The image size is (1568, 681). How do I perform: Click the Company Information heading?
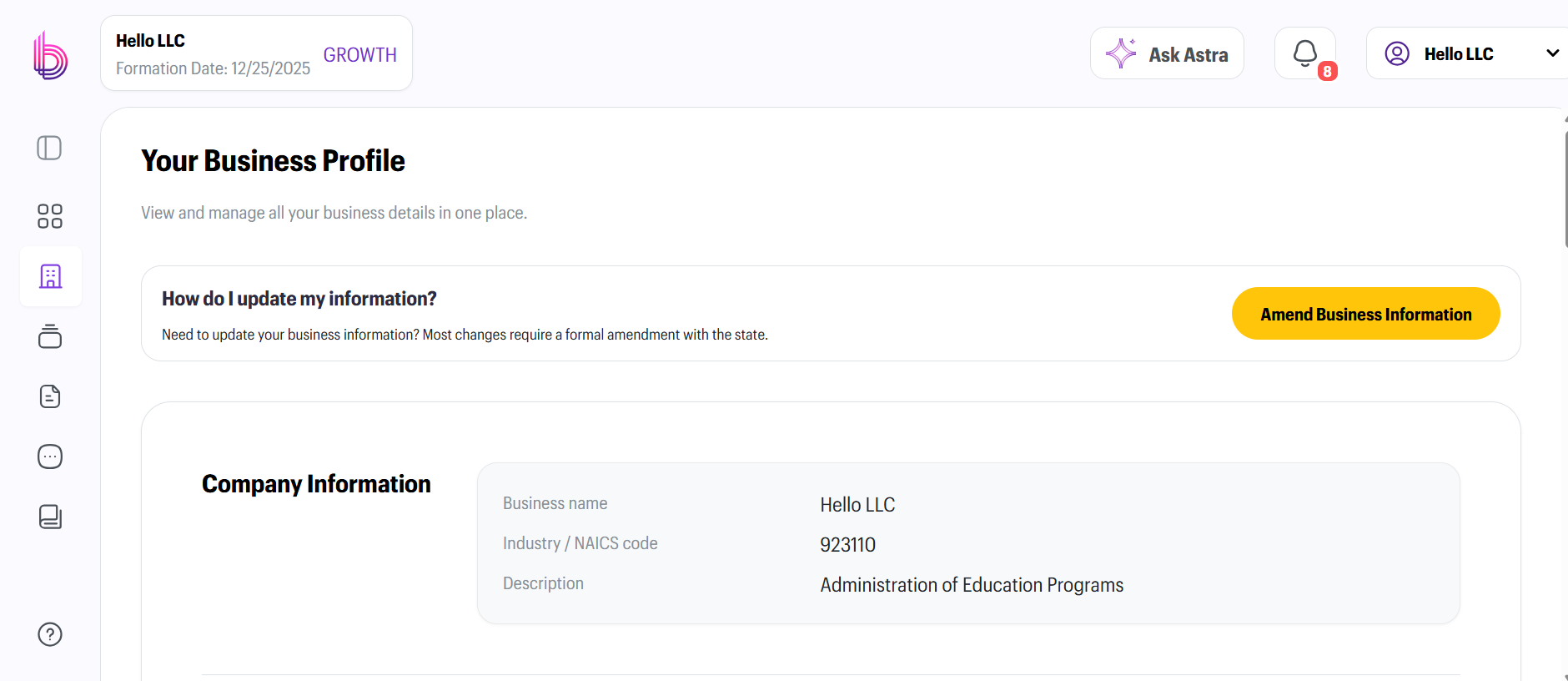click(316, 484)
